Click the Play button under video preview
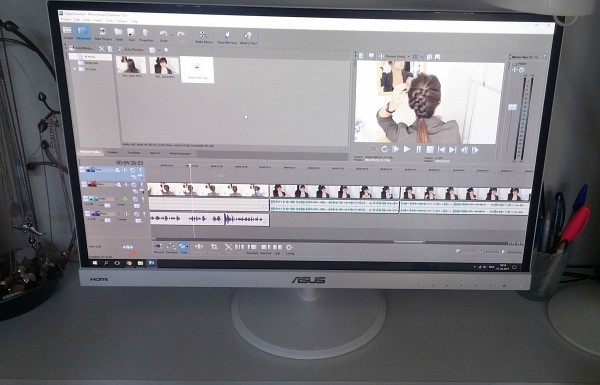 point(407,149)
